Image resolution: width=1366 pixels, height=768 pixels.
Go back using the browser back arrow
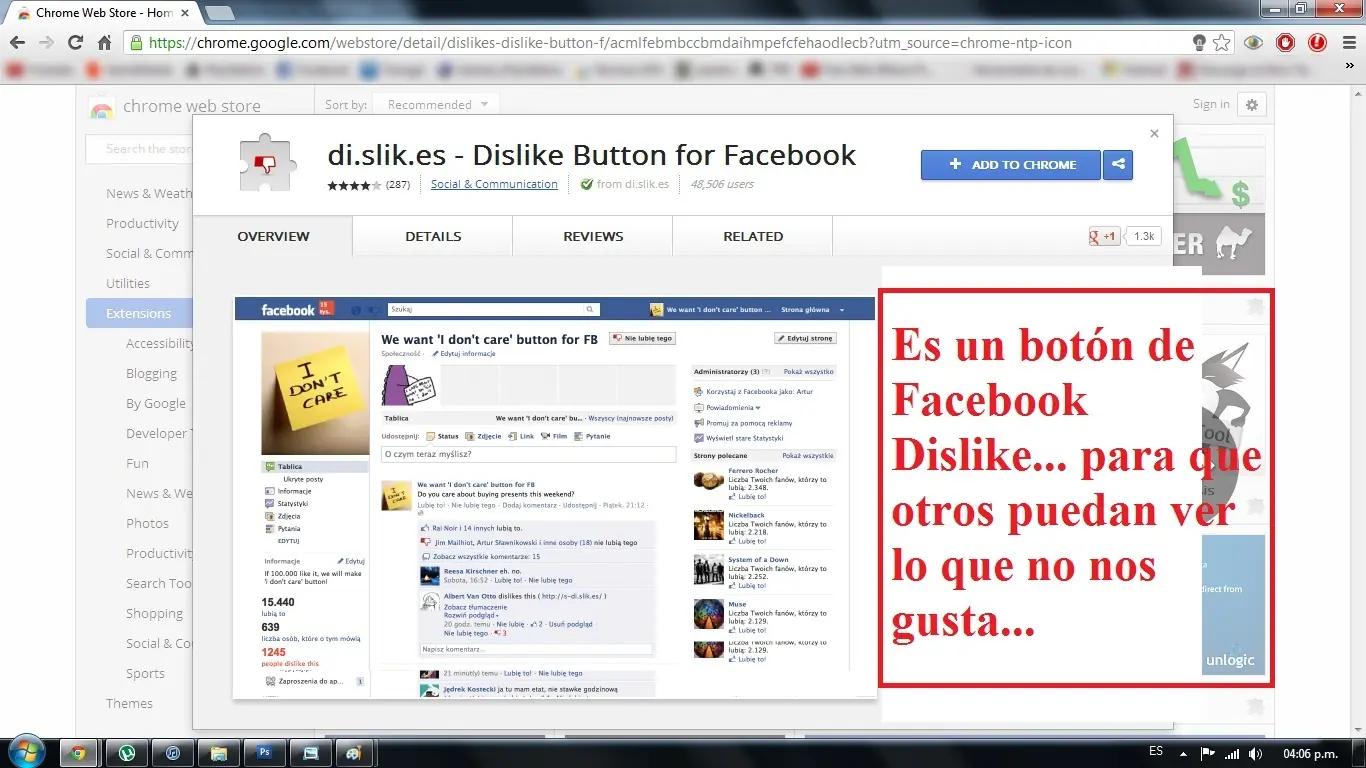[x=17, y=43]
